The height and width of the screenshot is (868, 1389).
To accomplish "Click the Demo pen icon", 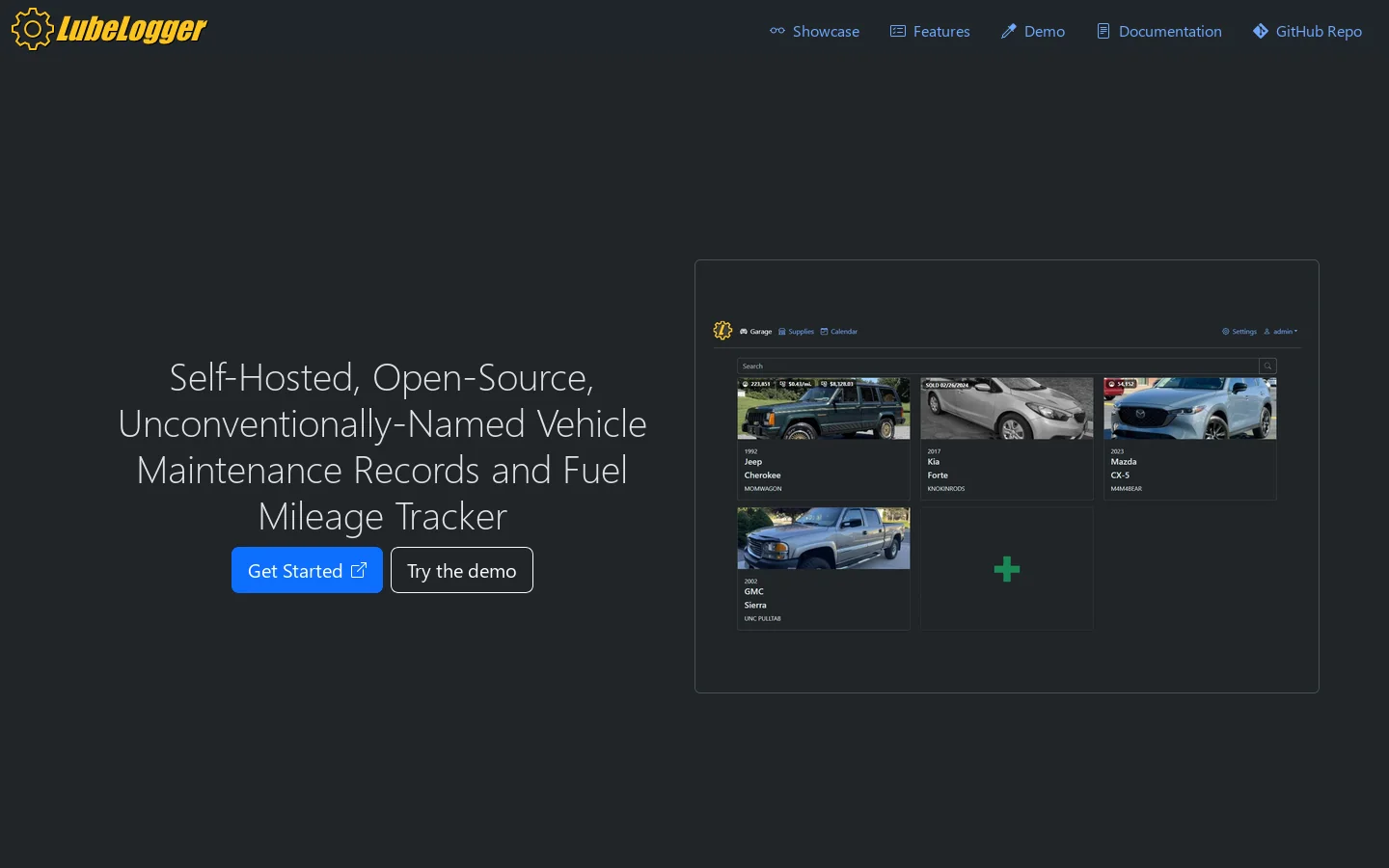I will click(x=1009, y=31).
